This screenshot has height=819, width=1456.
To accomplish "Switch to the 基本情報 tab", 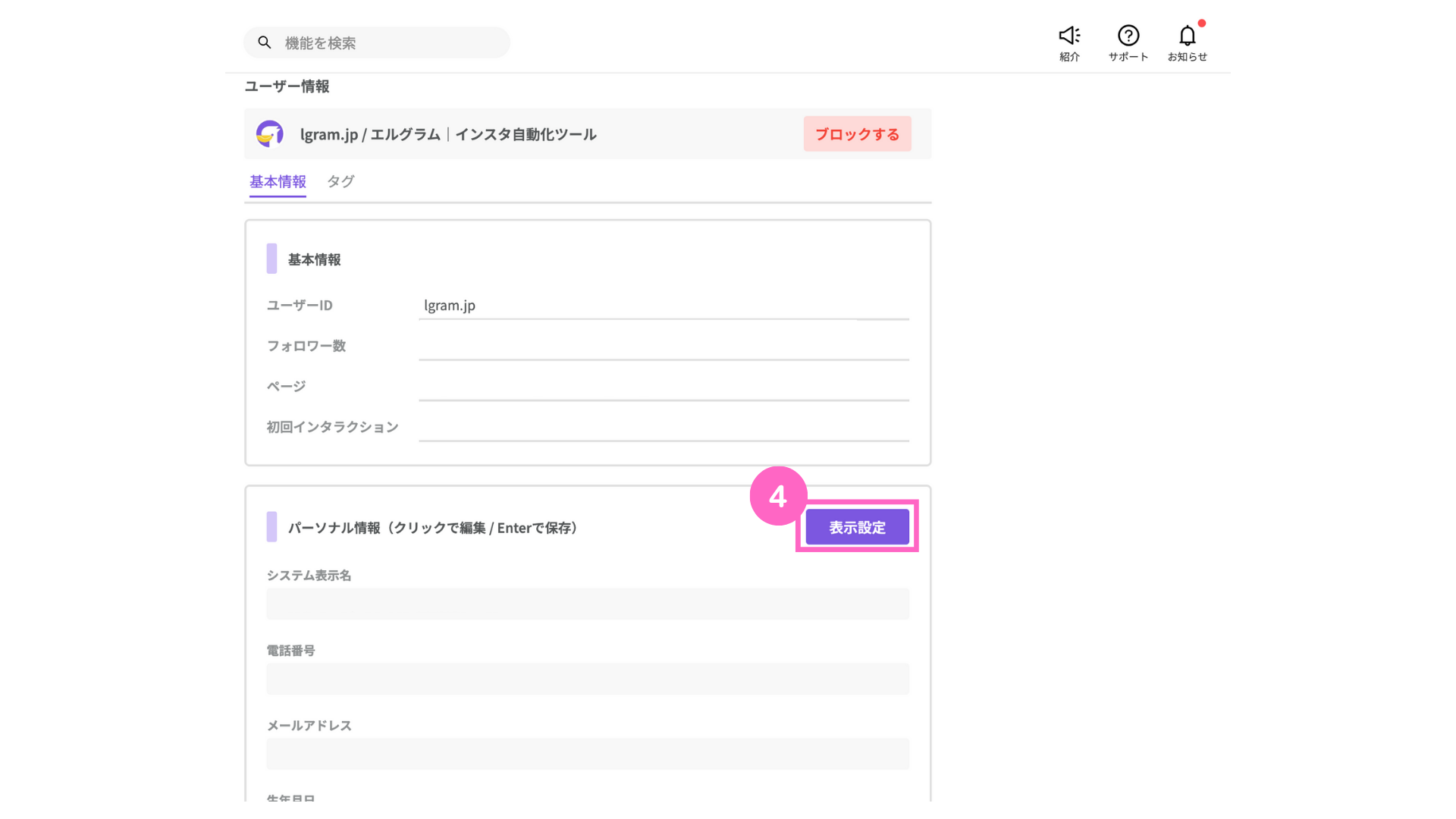I will pos(278,182).
